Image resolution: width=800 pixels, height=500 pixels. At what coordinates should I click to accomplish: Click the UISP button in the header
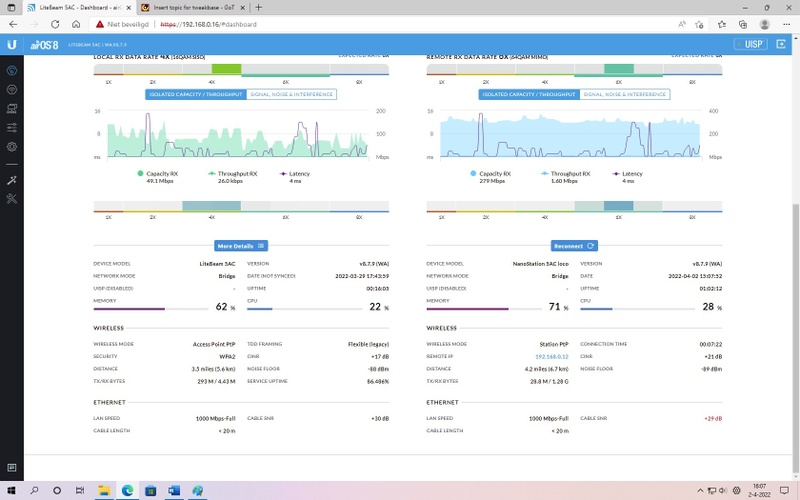pyautogui.click(x=752, y=44)
